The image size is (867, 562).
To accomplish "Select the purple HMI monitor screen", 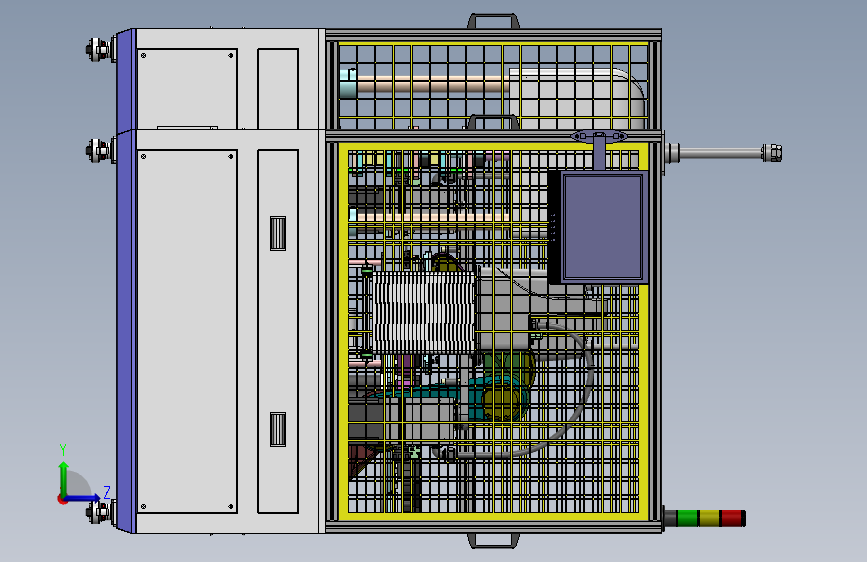I will pyautogui.click(x=603, y=227).
